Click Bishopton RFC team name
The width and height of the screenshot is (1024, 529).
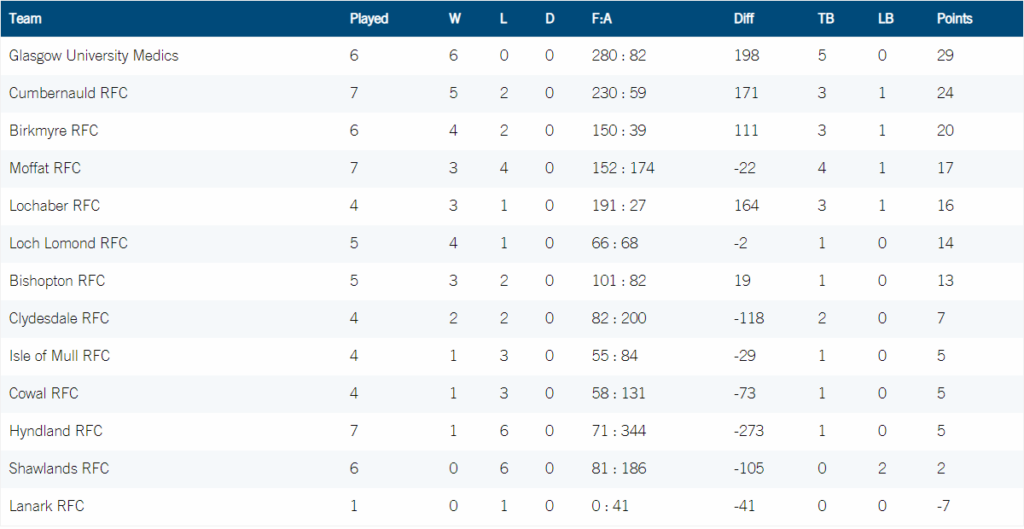[57, 281]
